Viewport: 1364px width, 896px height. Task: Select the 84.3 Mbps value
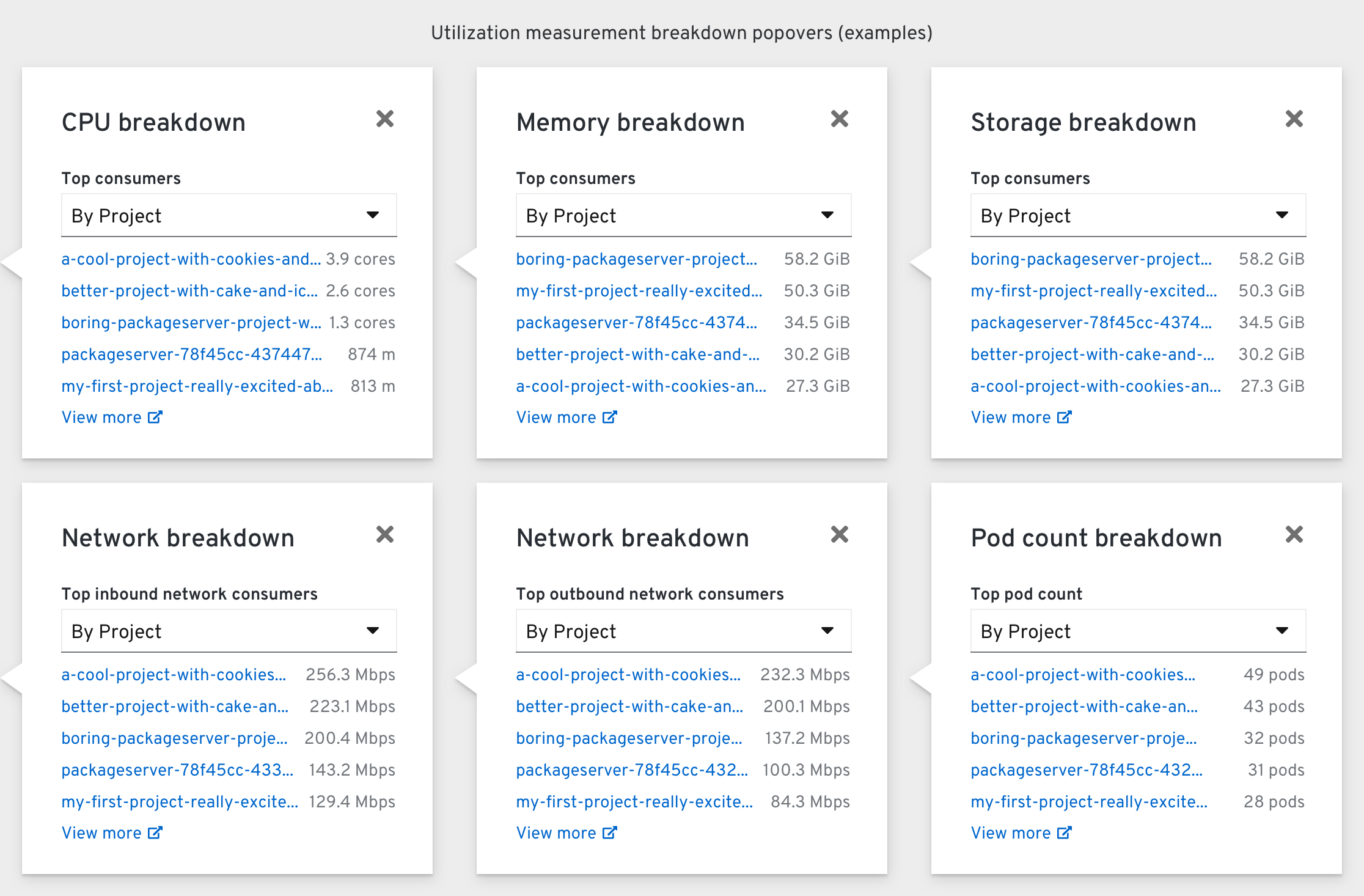pyautogui.click(x=810, y=802)
